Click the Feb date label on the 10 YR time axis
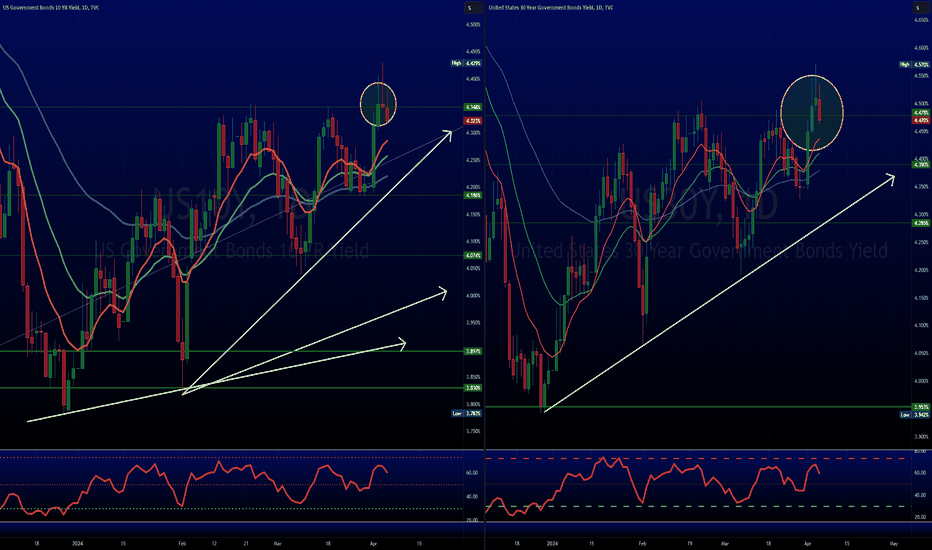The image size is (932, 550). click(x=182, y=543)
